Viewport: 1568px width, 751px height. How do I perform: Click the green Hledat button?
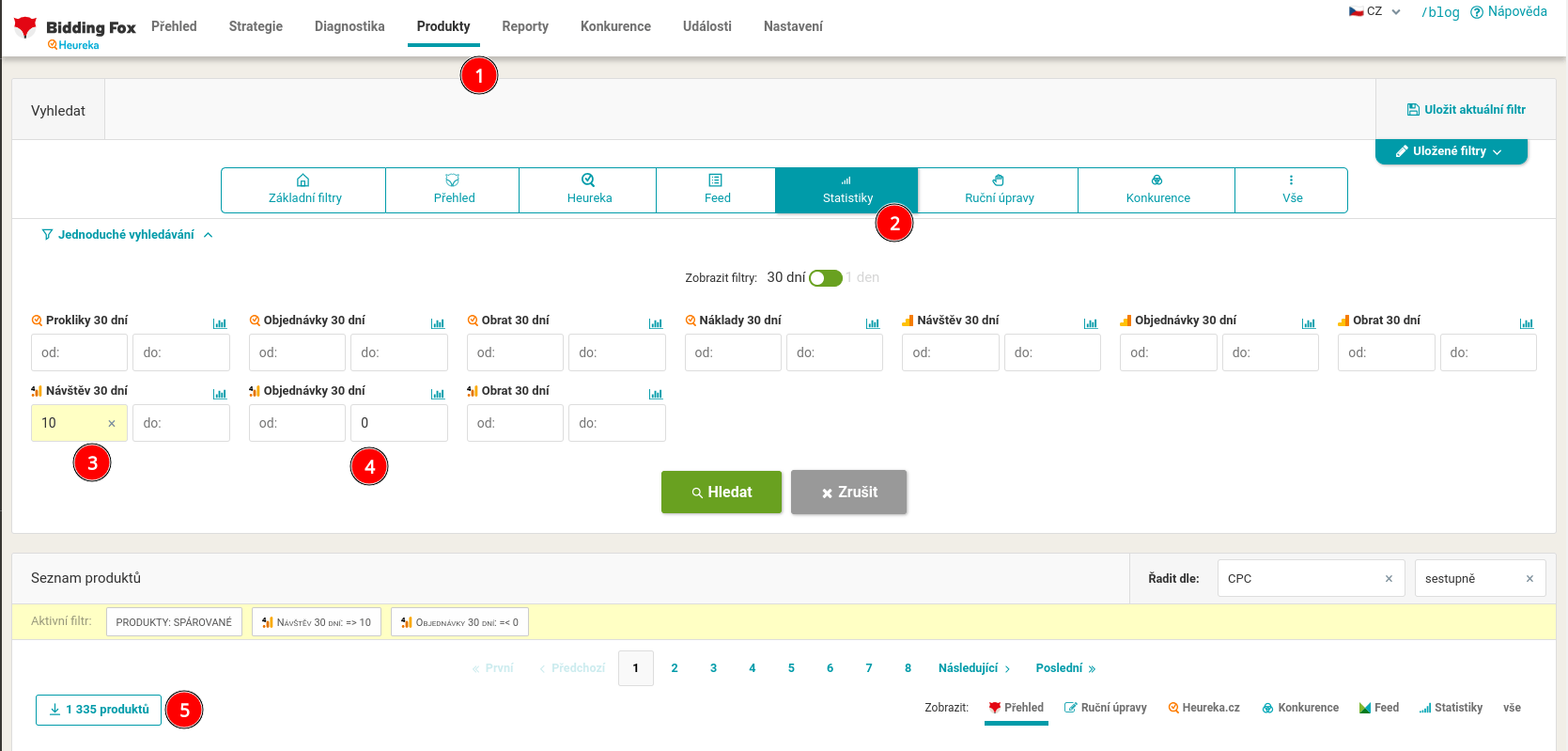point(722,492)
